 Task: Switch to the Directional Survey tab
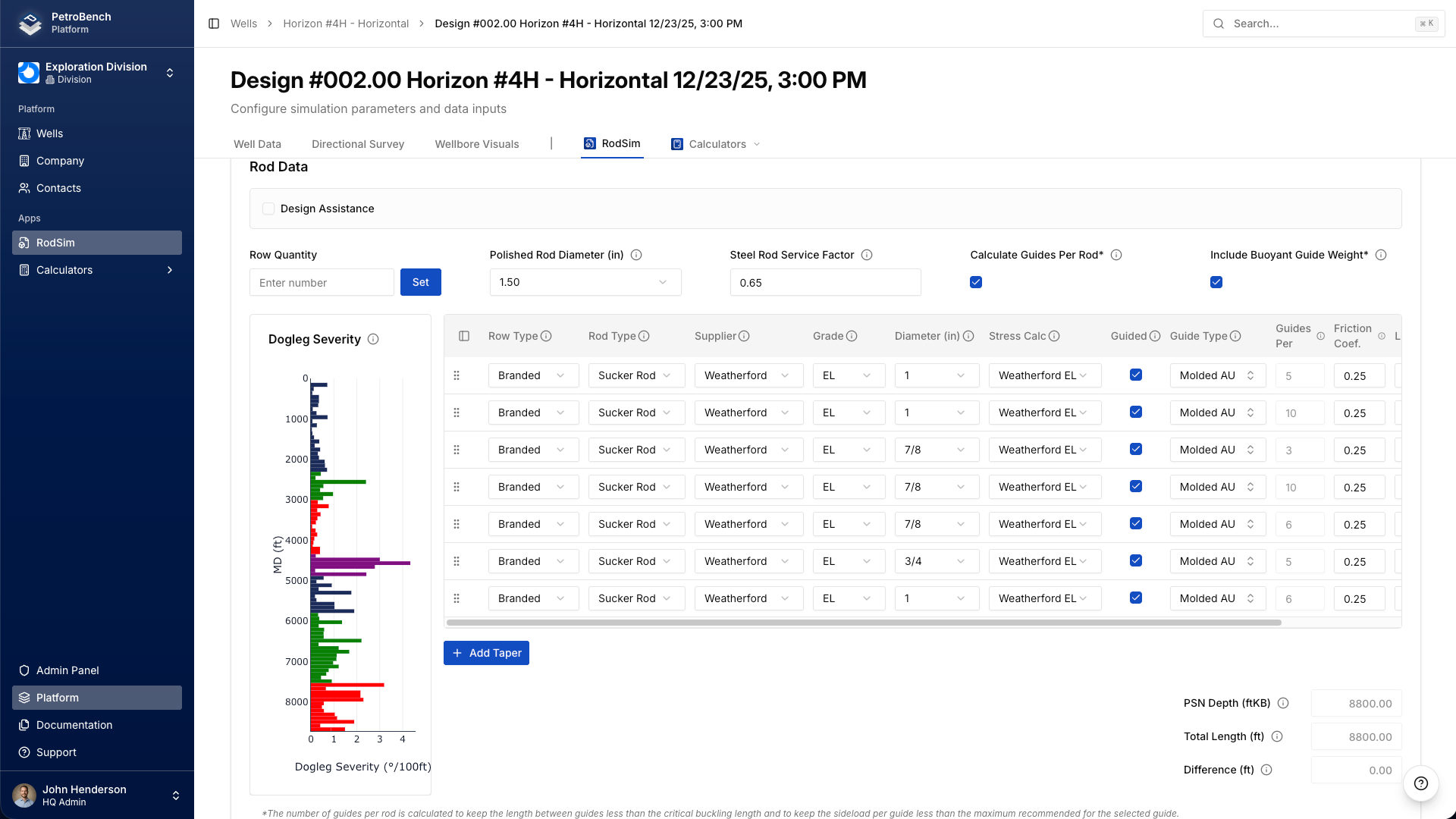[x=358, y=144]
